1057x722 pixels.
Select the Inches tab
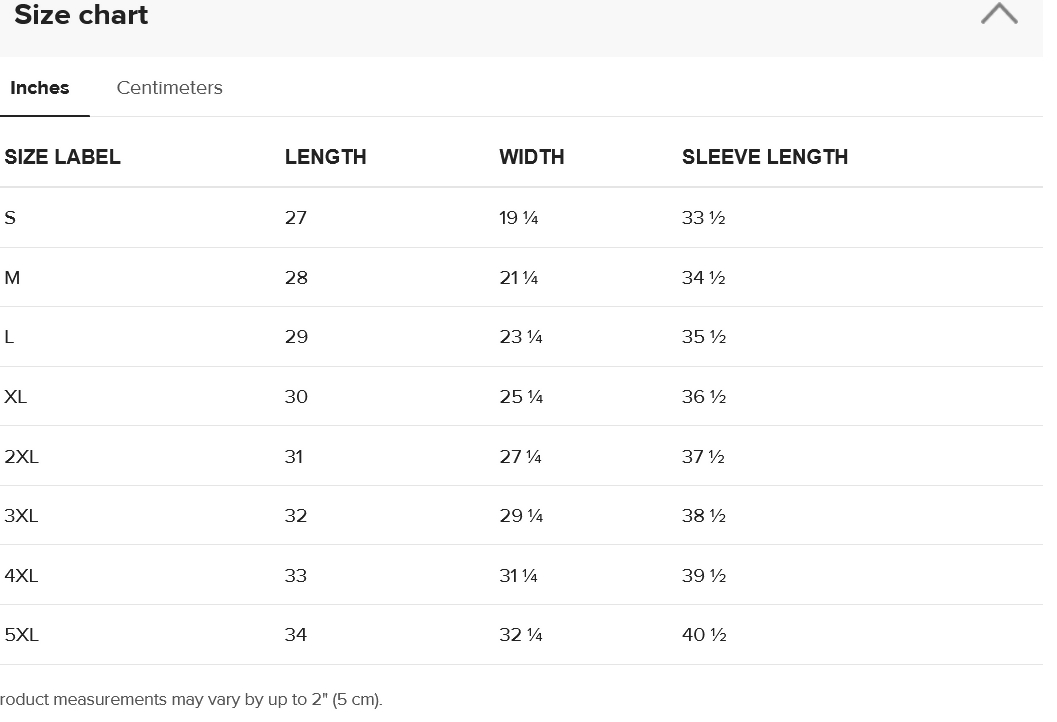coord(40,88)
